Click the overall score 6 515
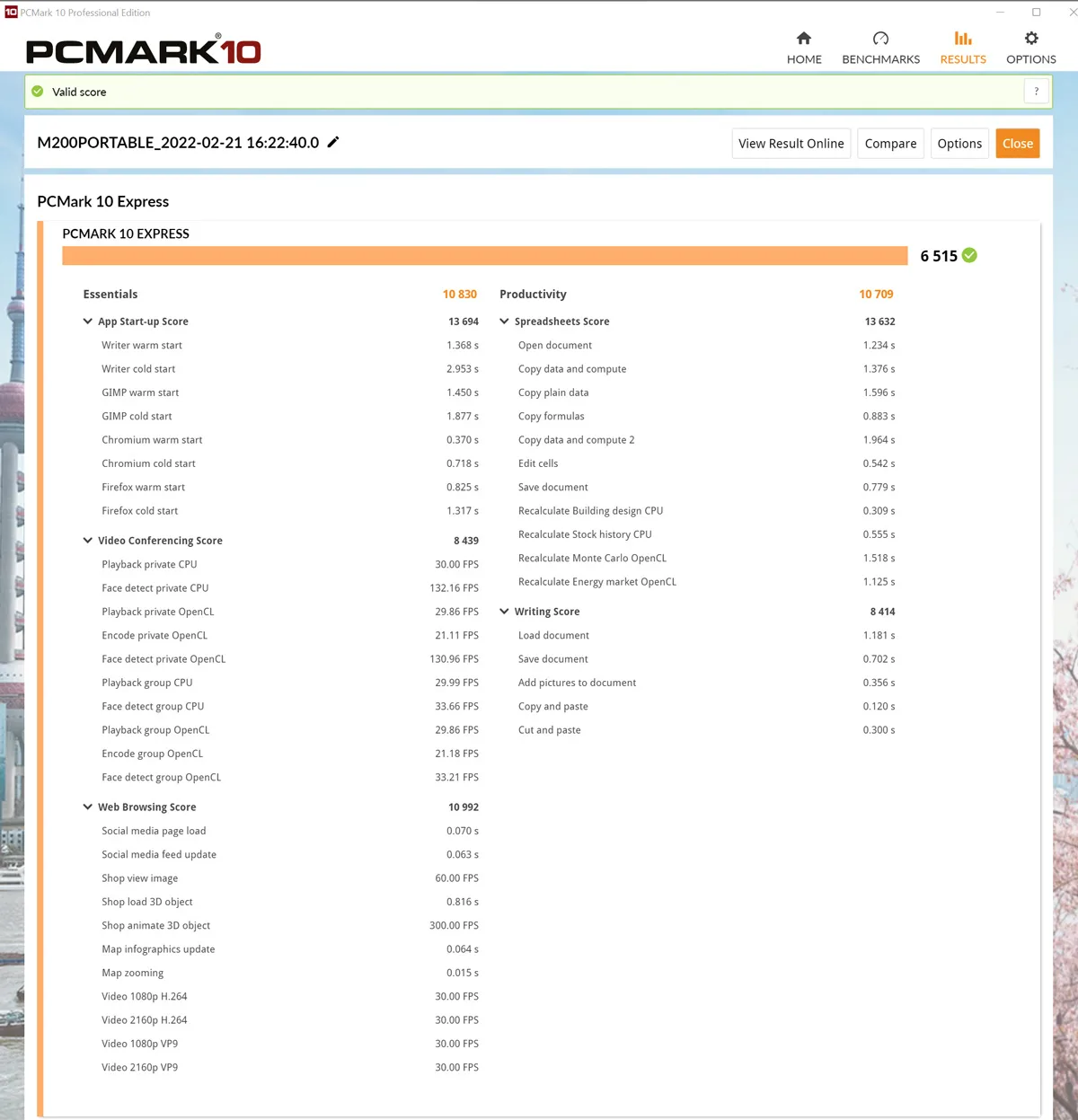Image resolution: width=1078 pixels, height=1120 pixels. point(939,256)
